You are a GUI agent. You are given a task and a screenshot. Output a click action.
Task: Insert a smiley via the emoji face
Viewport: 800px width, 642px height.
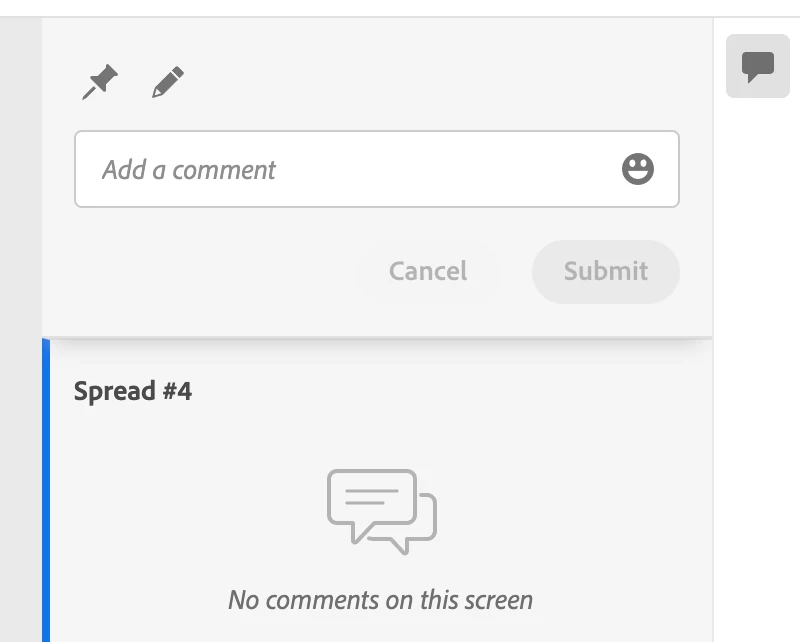[x=637, y=169]
